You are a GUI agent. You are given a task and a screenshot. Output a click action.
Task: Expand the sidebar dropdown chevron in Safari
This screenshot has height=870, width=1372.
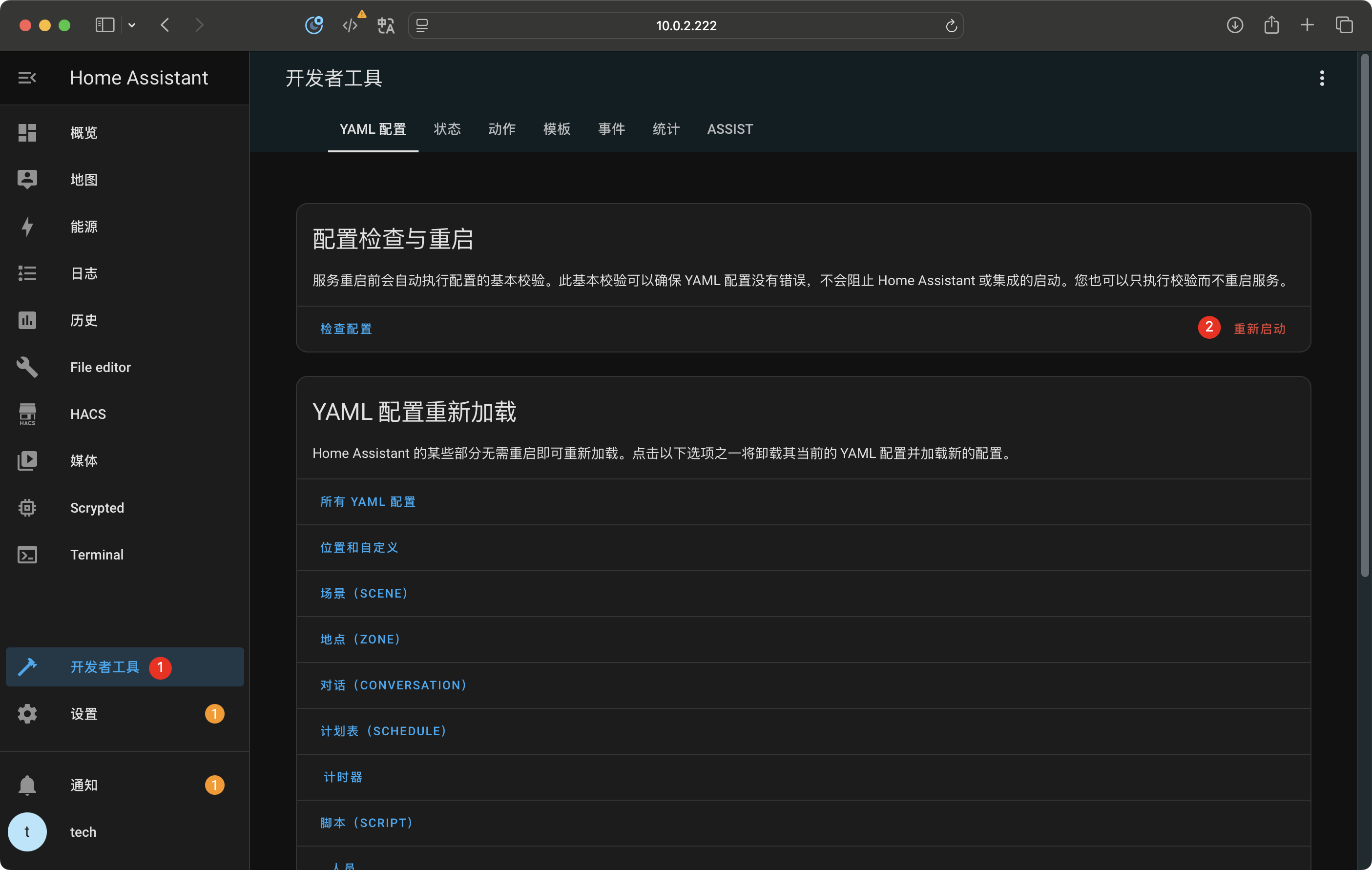click(x=132, y=25)
